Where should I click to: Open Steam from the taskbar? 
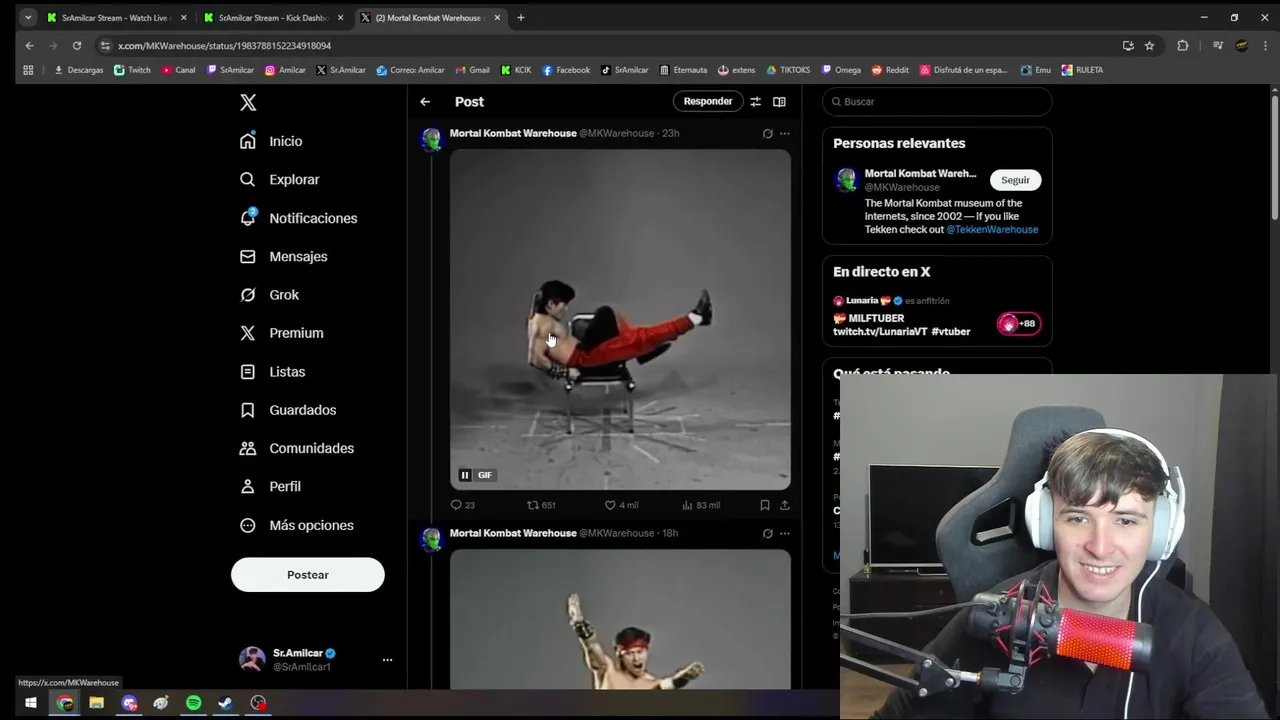coord(225,703)
